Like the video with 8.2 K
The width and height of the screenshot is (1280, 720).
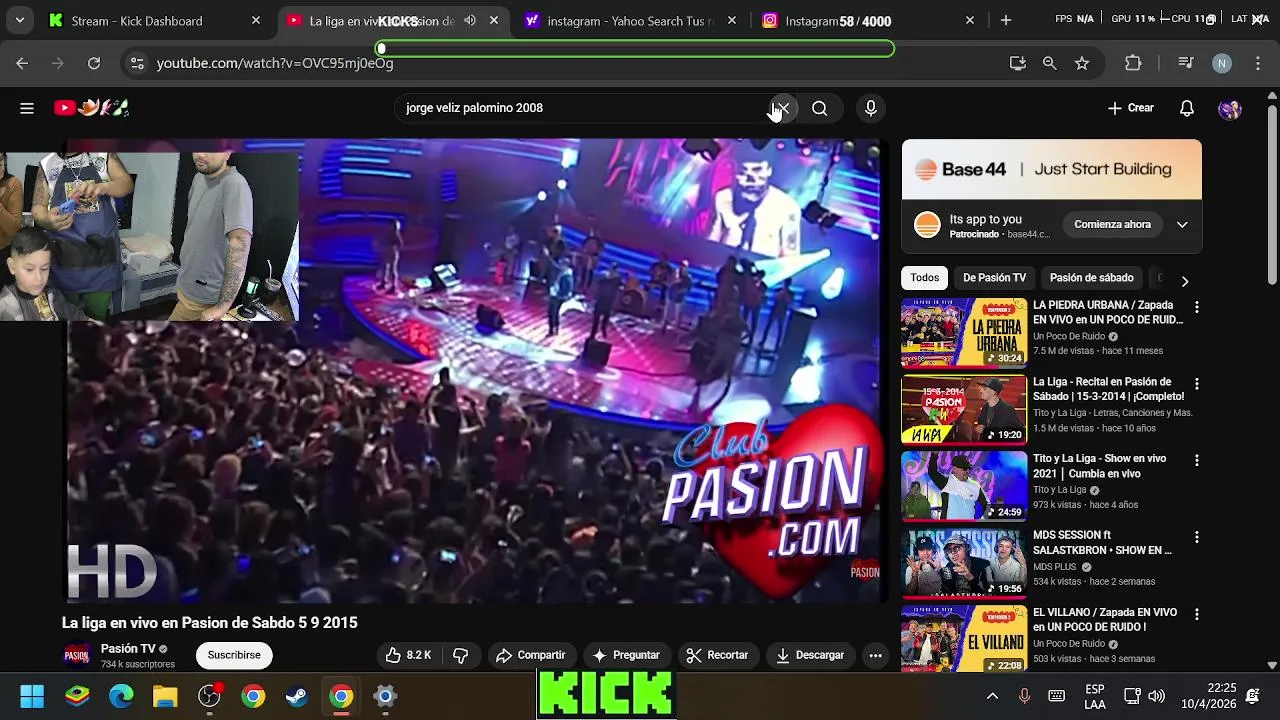click(x=408, y=655)
